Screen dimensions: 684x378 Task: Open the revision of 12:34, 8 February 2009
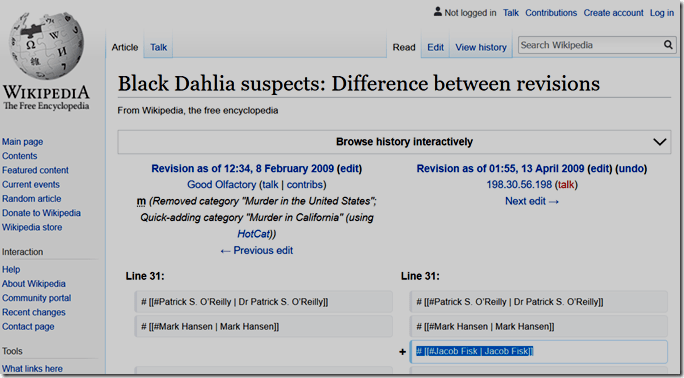243,169
